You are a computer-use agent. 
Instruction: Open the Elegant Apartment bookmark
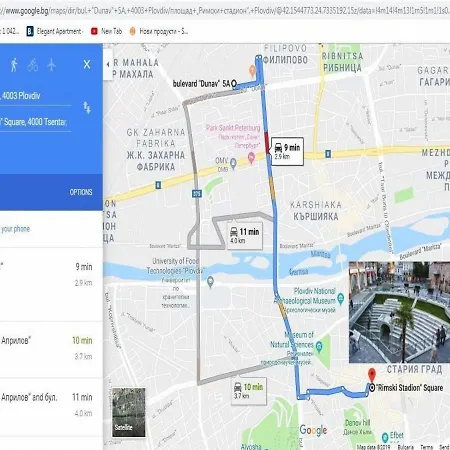click(55, 31)
